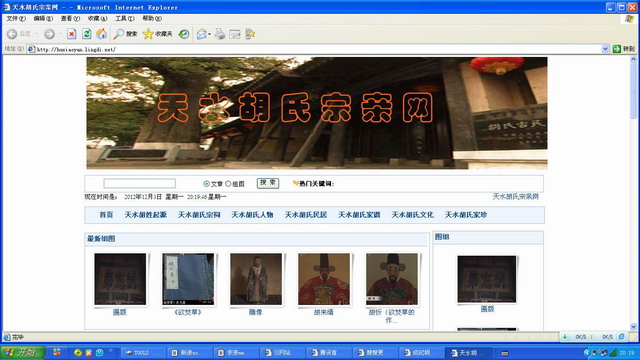640x360 pixels.
Task: Open the 文件 menu
Action: click(16, 18)
